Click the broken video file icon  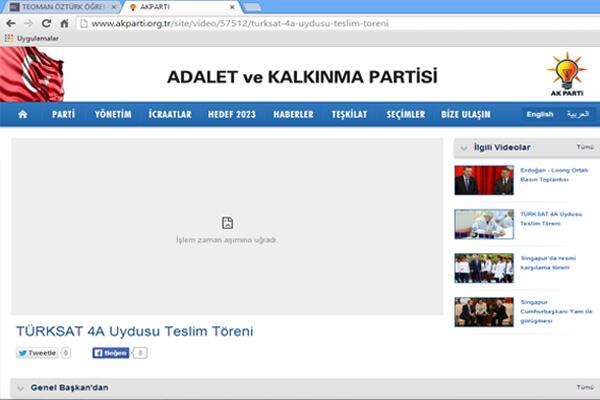tap(227, 223)
